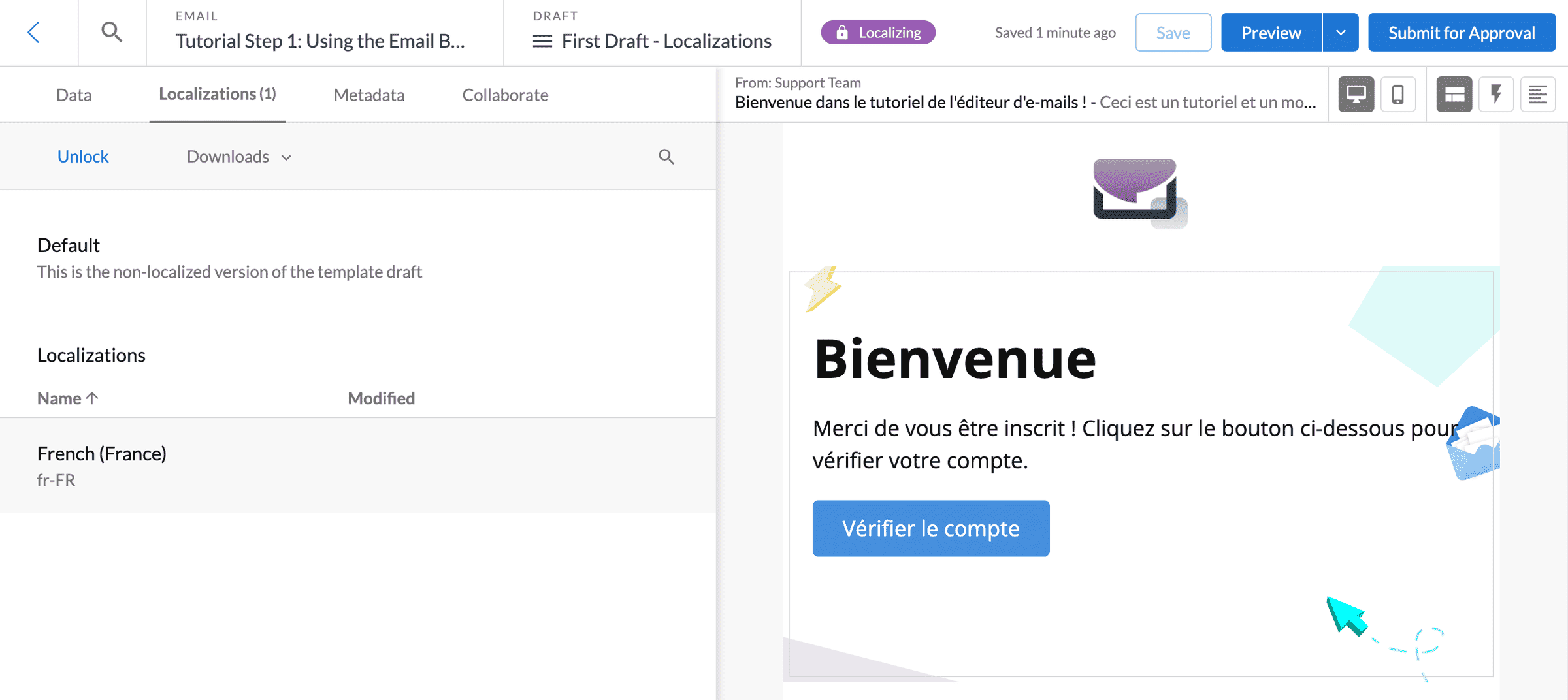This screenshot has height=700, width=1568.
Task: Click the Bienvenue heading in preview
Action: (x=955, y=358)
